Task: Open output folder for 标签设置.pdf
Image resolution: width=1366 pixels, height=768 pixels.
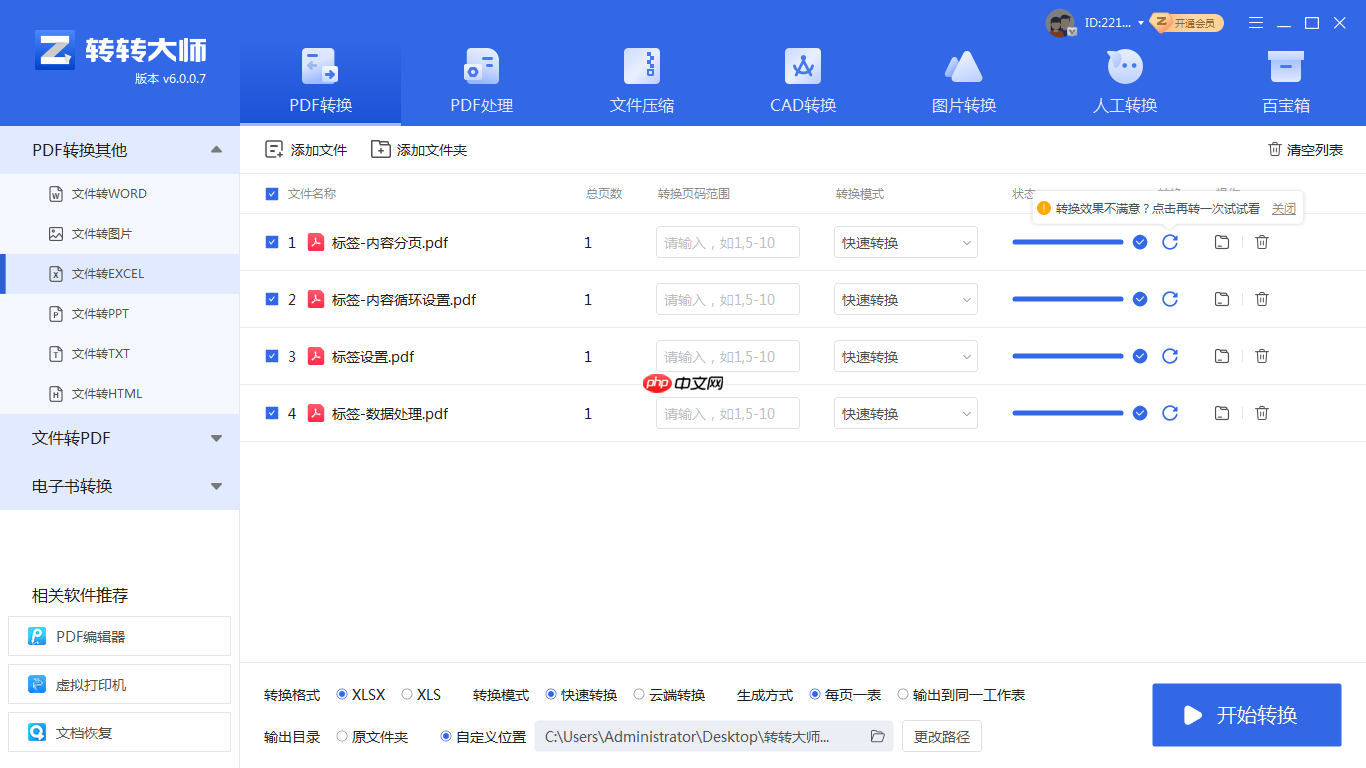Action: 1221,356
